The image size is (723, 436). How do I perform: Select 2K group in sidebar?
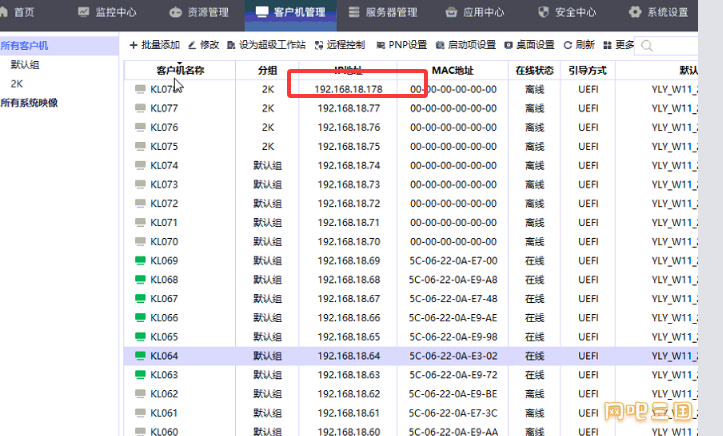17,83
